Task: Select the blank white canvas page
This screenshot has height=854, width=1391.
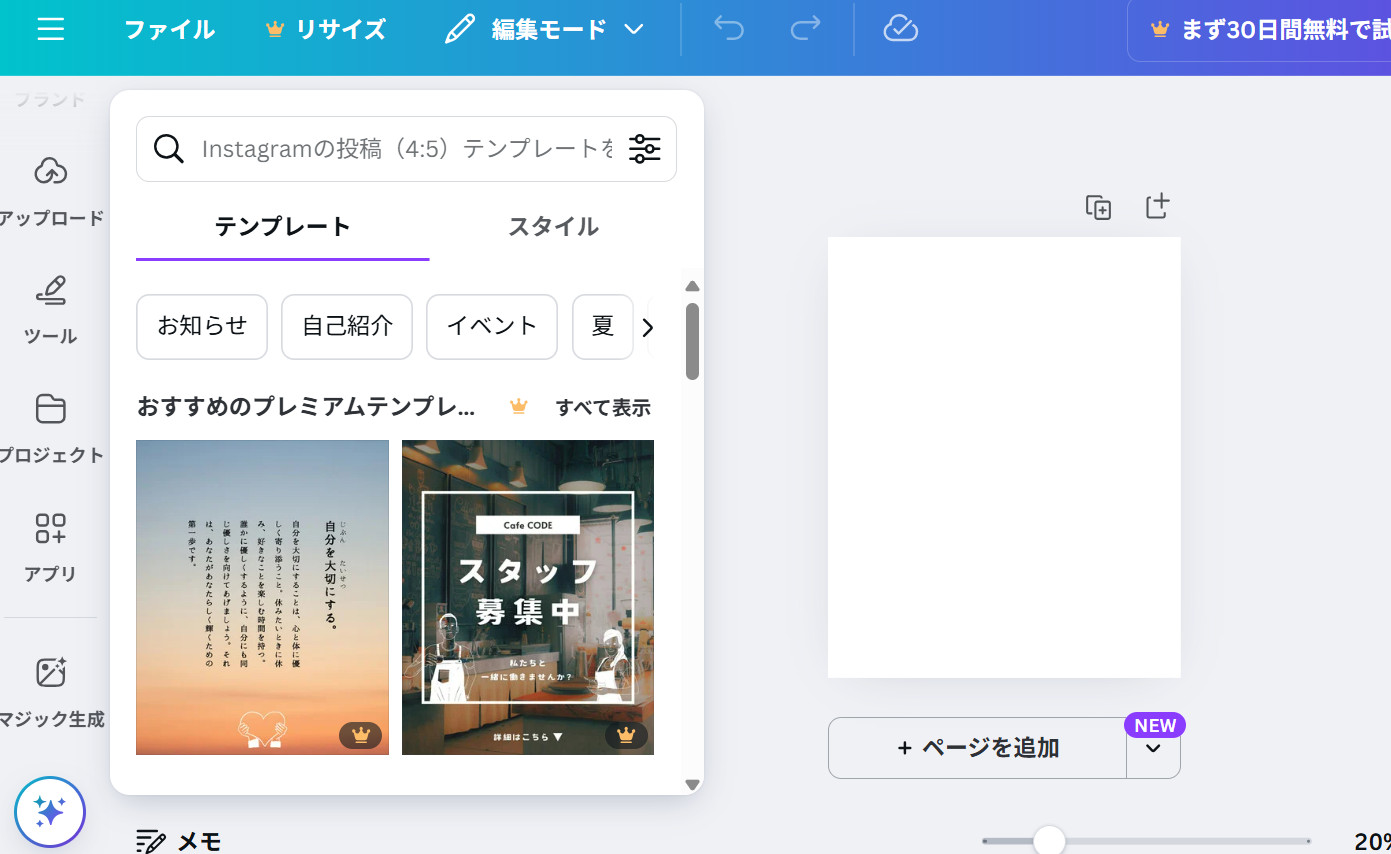Action: point(1004,457)
